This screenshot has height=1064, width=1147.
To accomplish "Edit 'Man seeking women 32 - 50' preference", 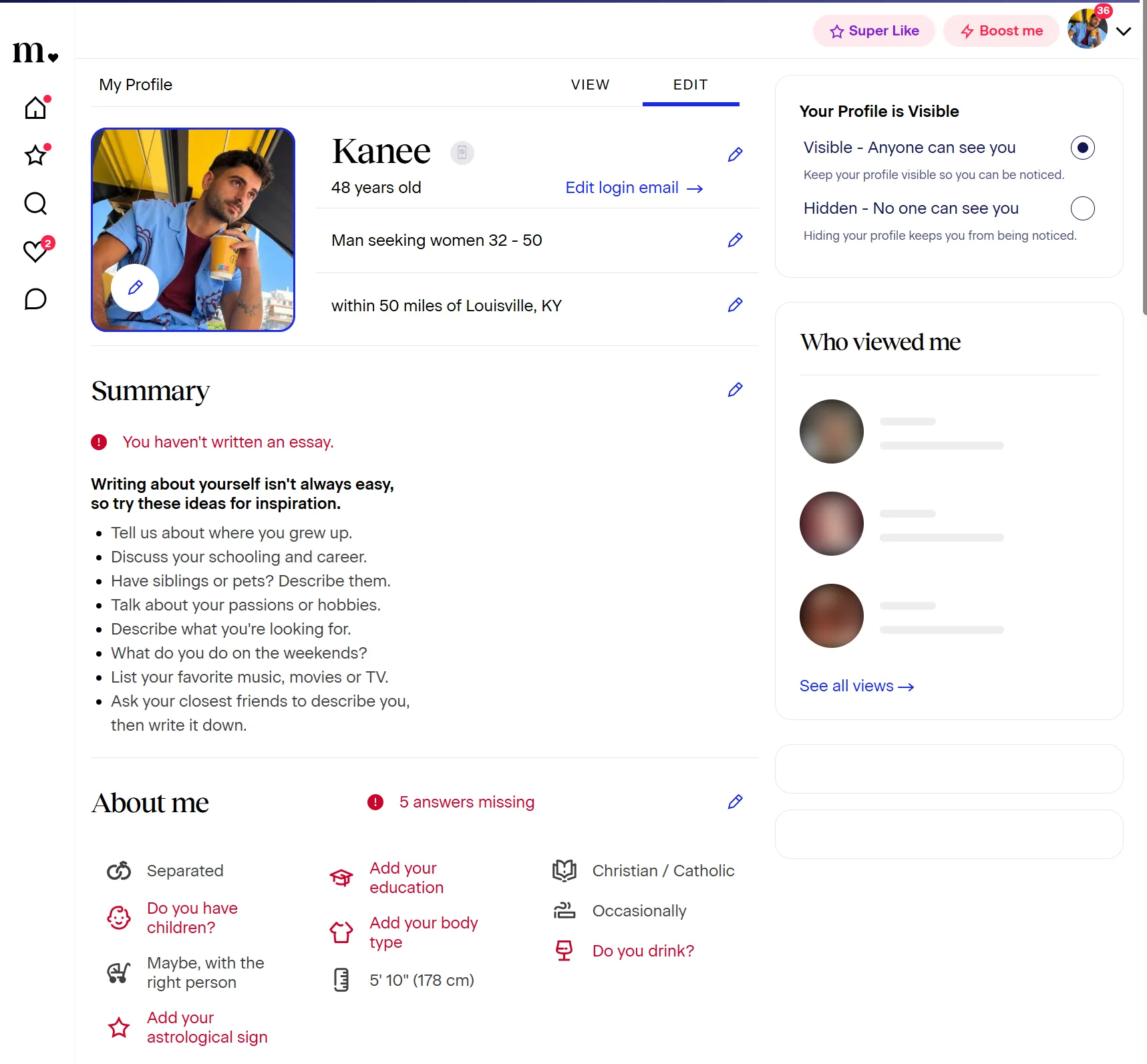I will click(x=735, y=240).
